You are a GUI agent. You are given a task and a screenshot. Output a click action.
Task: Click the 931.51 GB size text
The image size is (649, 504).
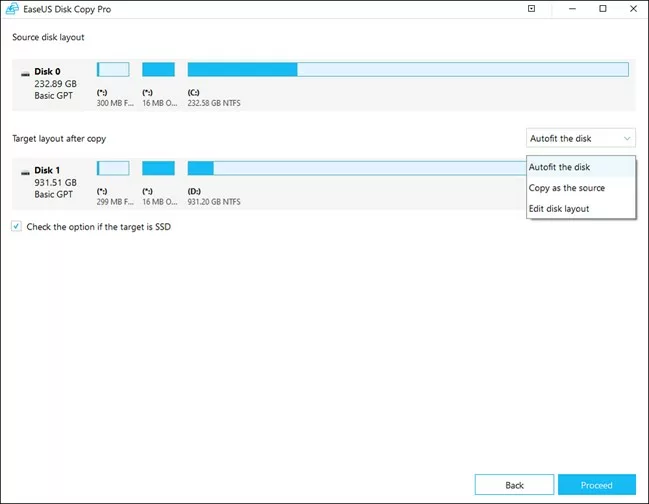pyautogui.click(x=55, y=182)
